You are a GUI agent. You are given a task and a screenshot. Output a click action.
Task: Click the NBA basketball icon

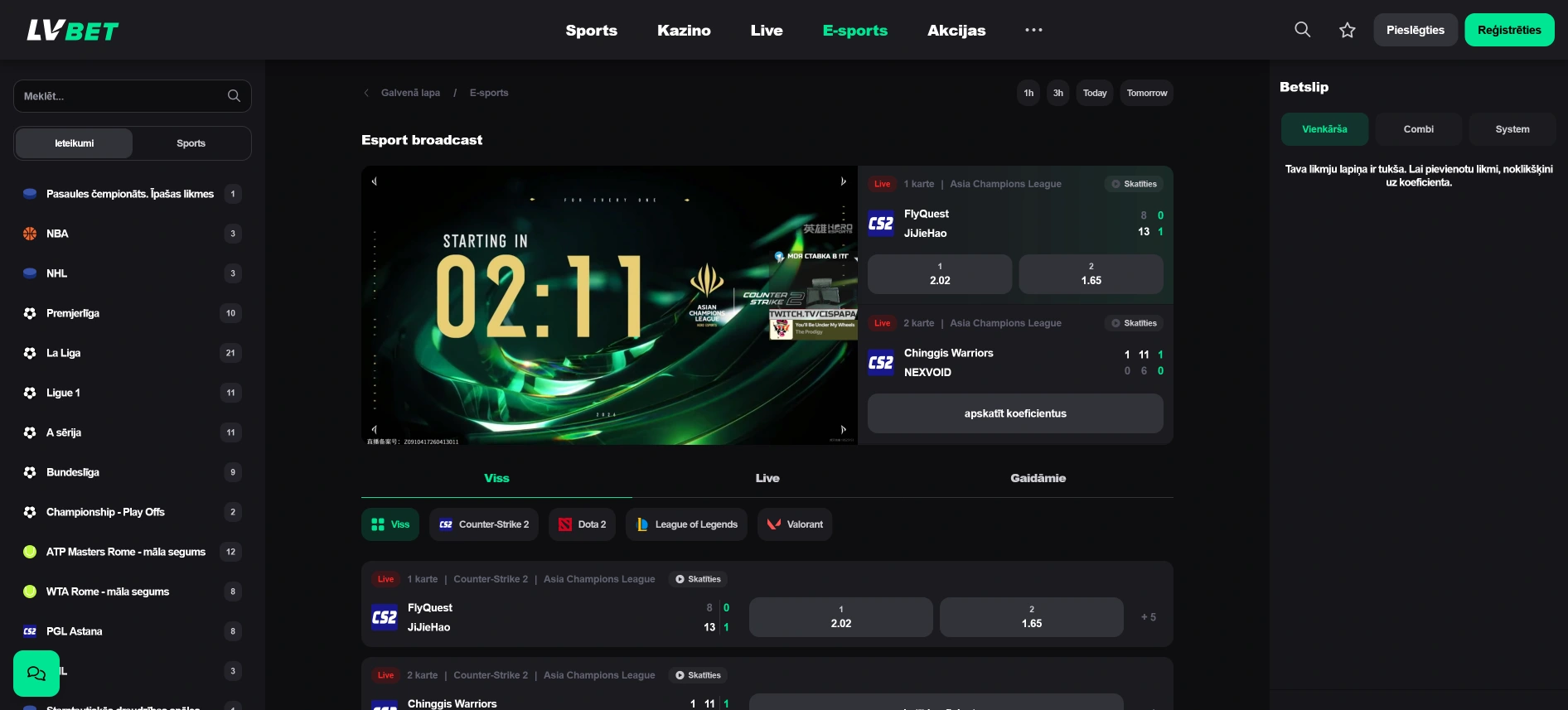(x=30, y=234)
